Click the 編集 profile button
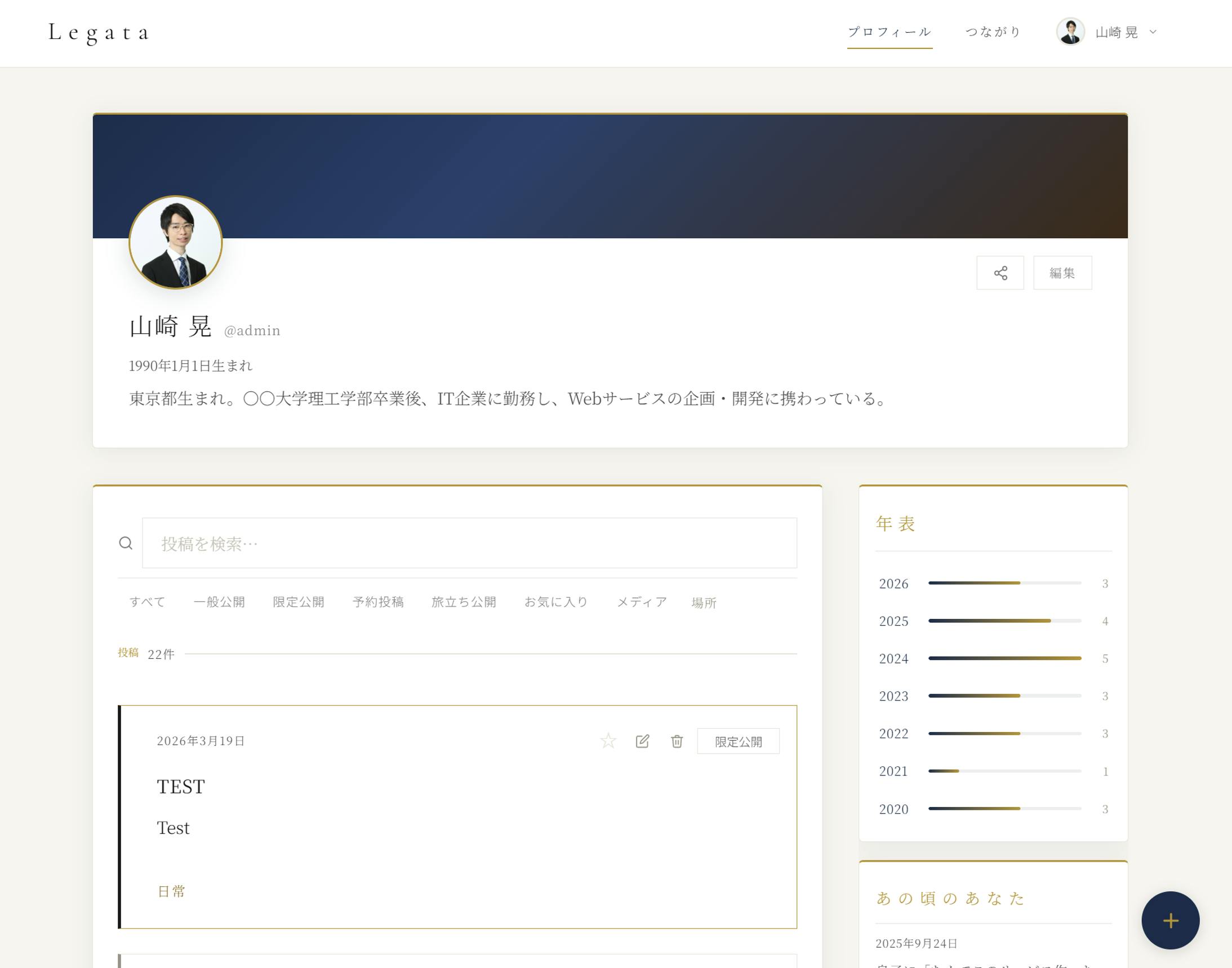The image size is (1232, 968). (x=1062, y=273)
